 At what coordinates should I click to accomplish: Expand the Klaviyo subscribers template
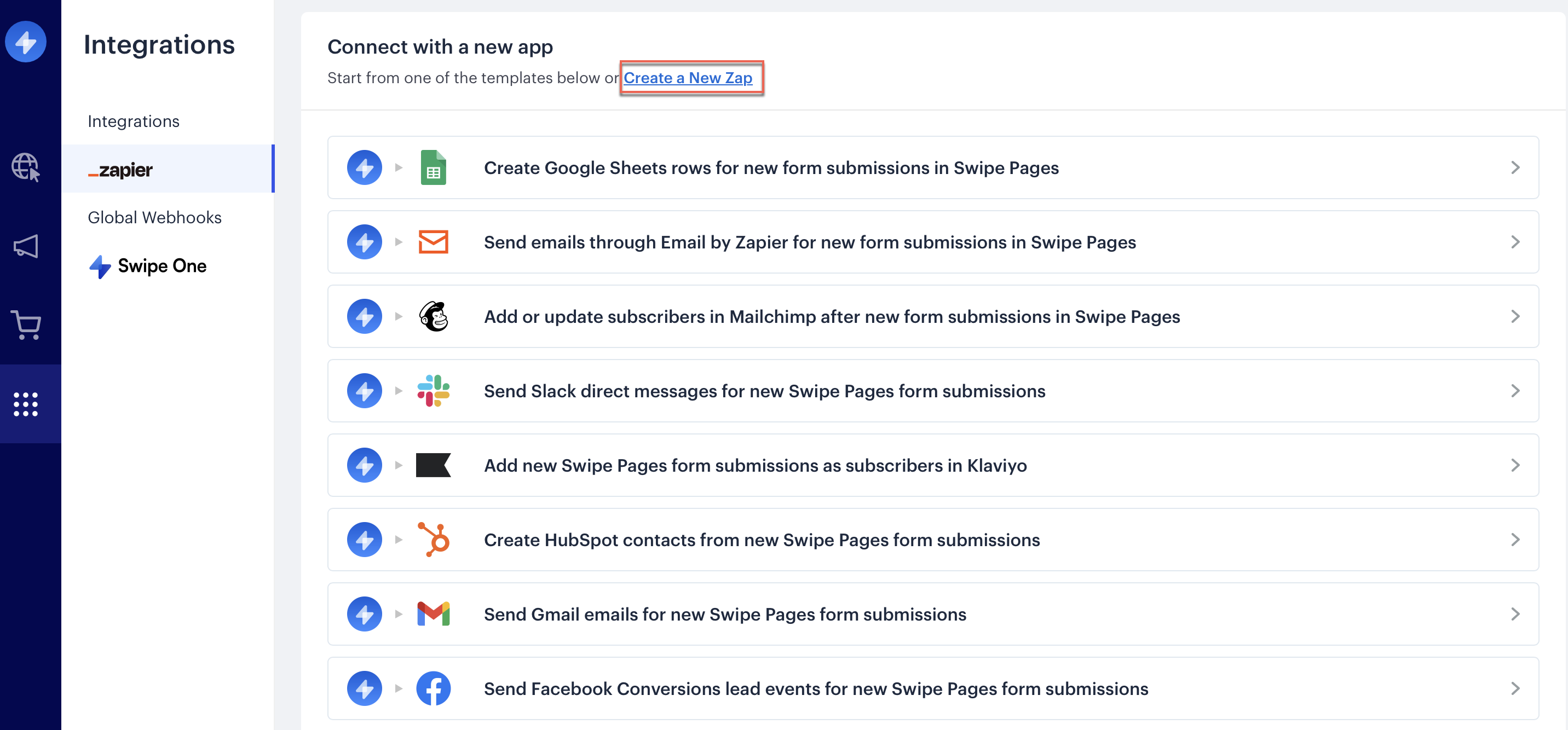1515,465
